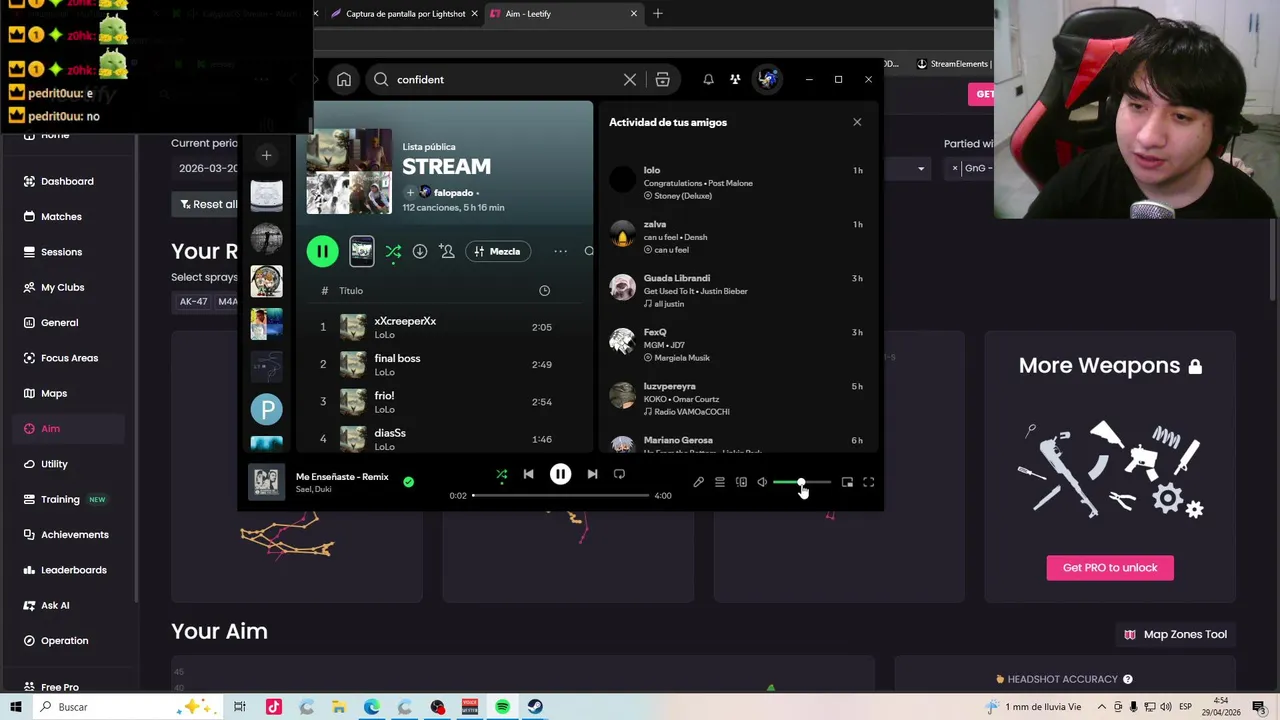
Task: Open the falopado profile link
Action: coord(453,192)
